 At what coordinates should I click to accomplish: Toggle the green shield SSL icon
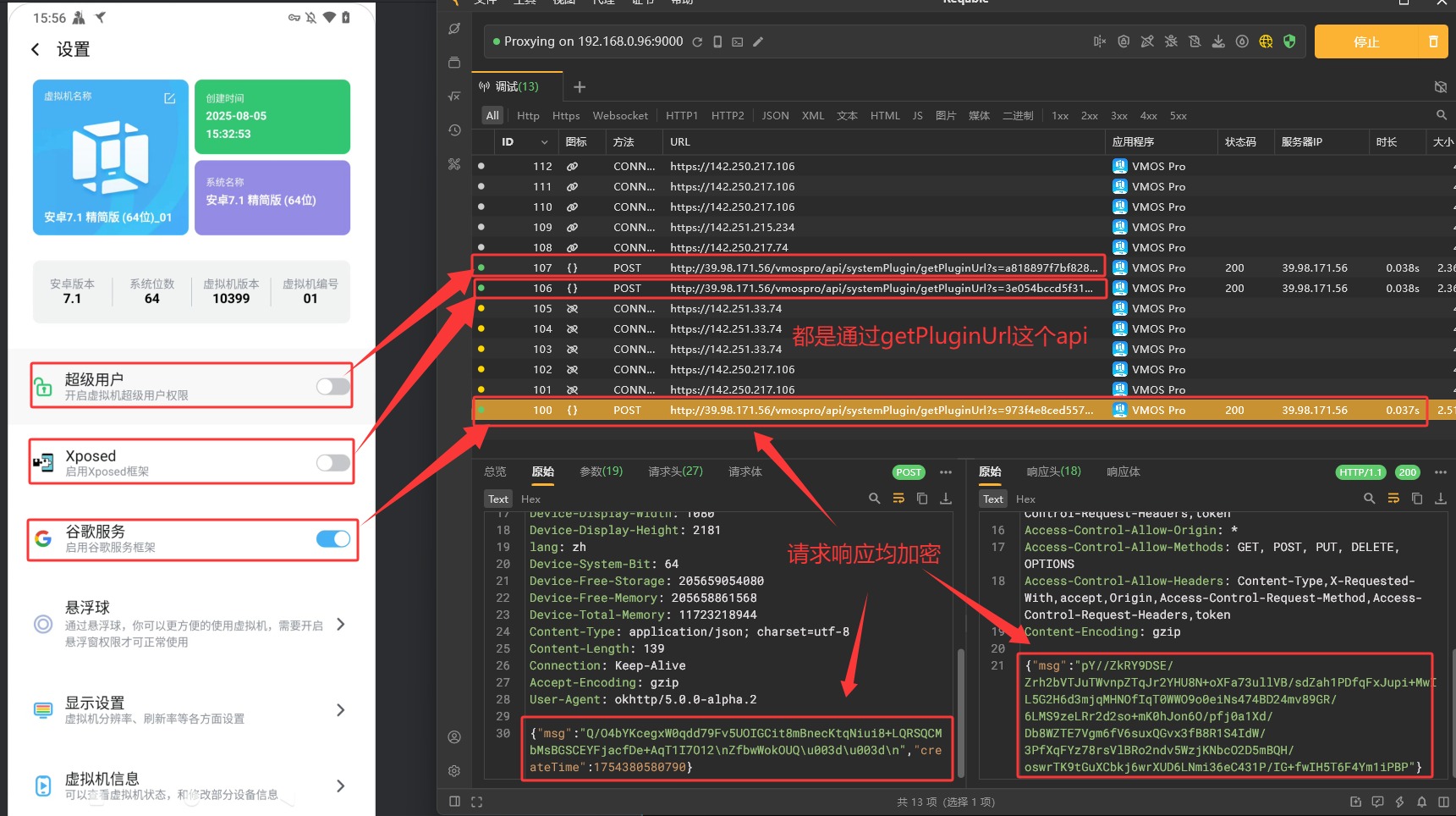[x=1289, y=41]
